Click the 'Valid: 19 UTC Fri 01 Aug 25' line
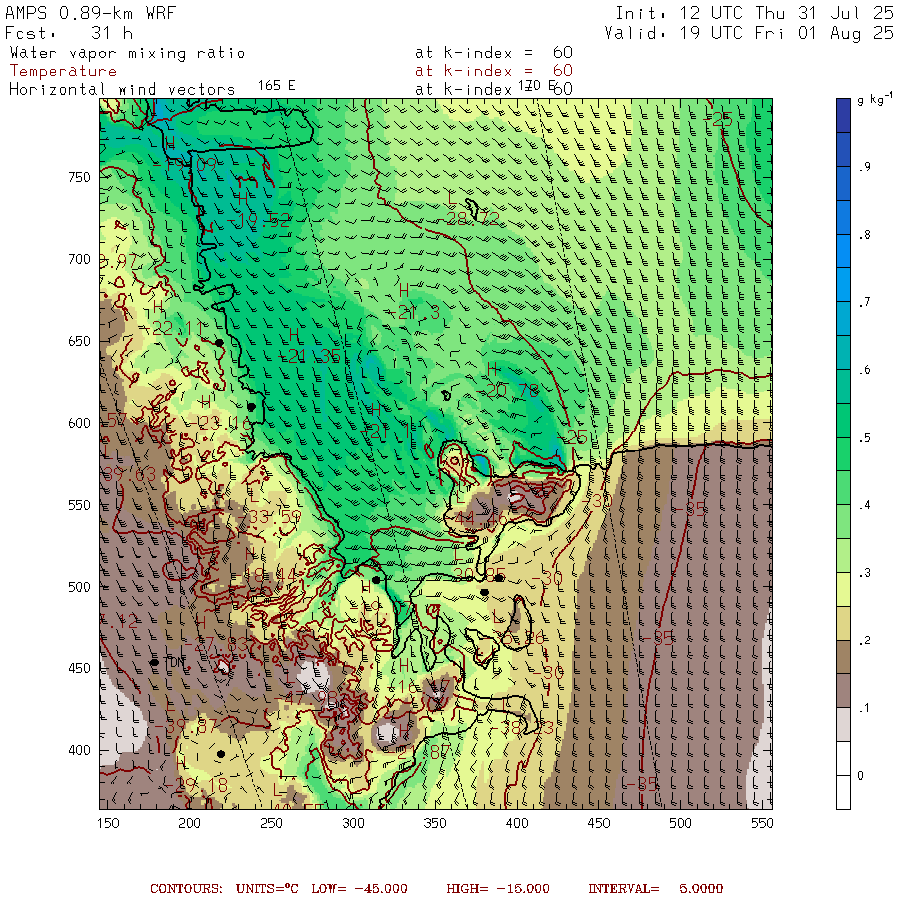The image size is (900, 900). point(748,33)
